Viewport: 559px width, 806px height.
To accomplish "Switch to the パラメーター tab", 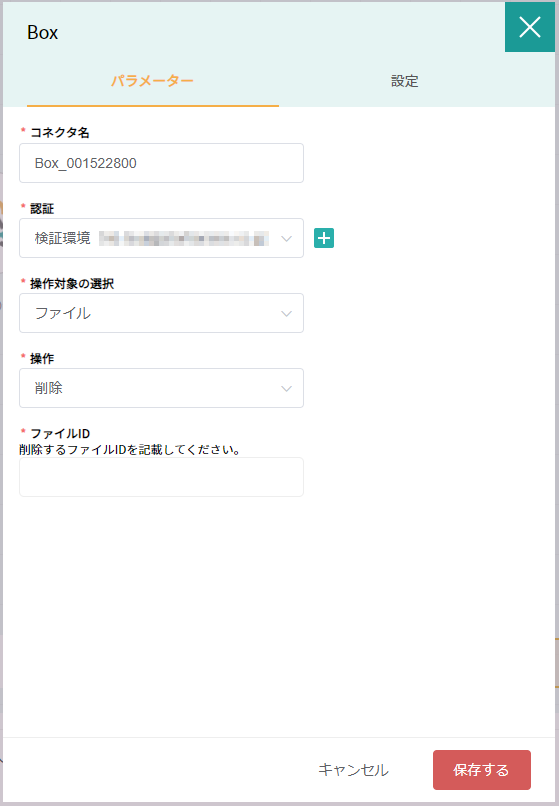I will (x=153, y=81).
